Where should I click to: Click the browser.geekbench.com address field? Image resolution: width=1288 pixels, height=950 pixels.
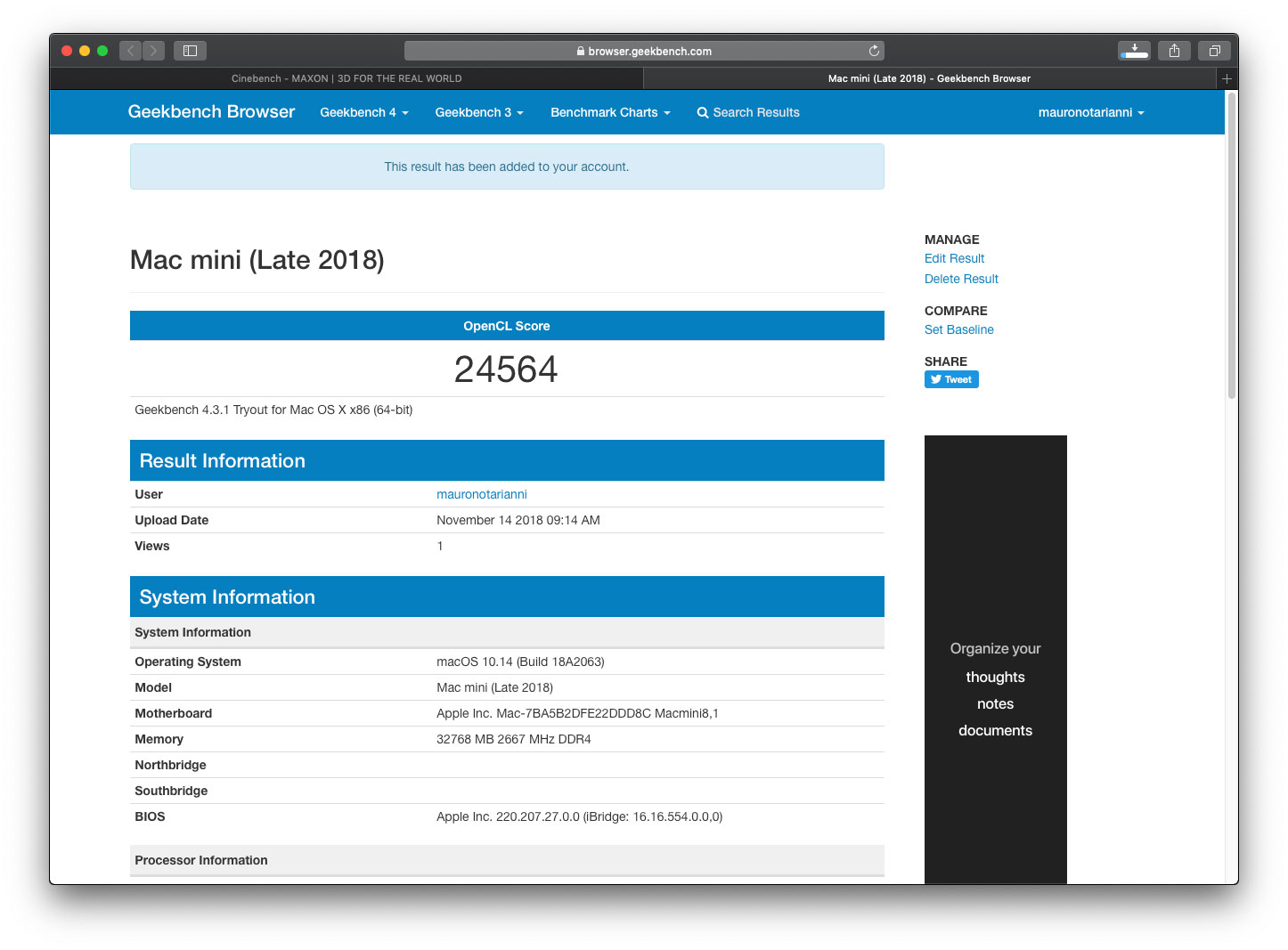coord(644,51)
